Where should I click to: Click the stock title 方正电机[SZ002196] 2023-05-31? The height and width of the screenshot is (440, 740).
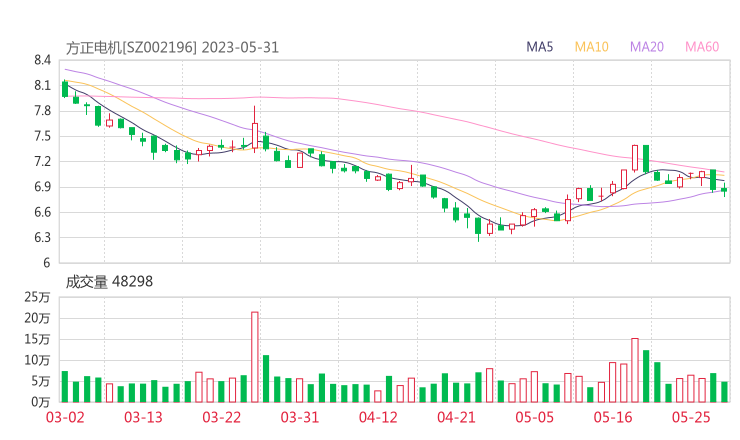172,48
